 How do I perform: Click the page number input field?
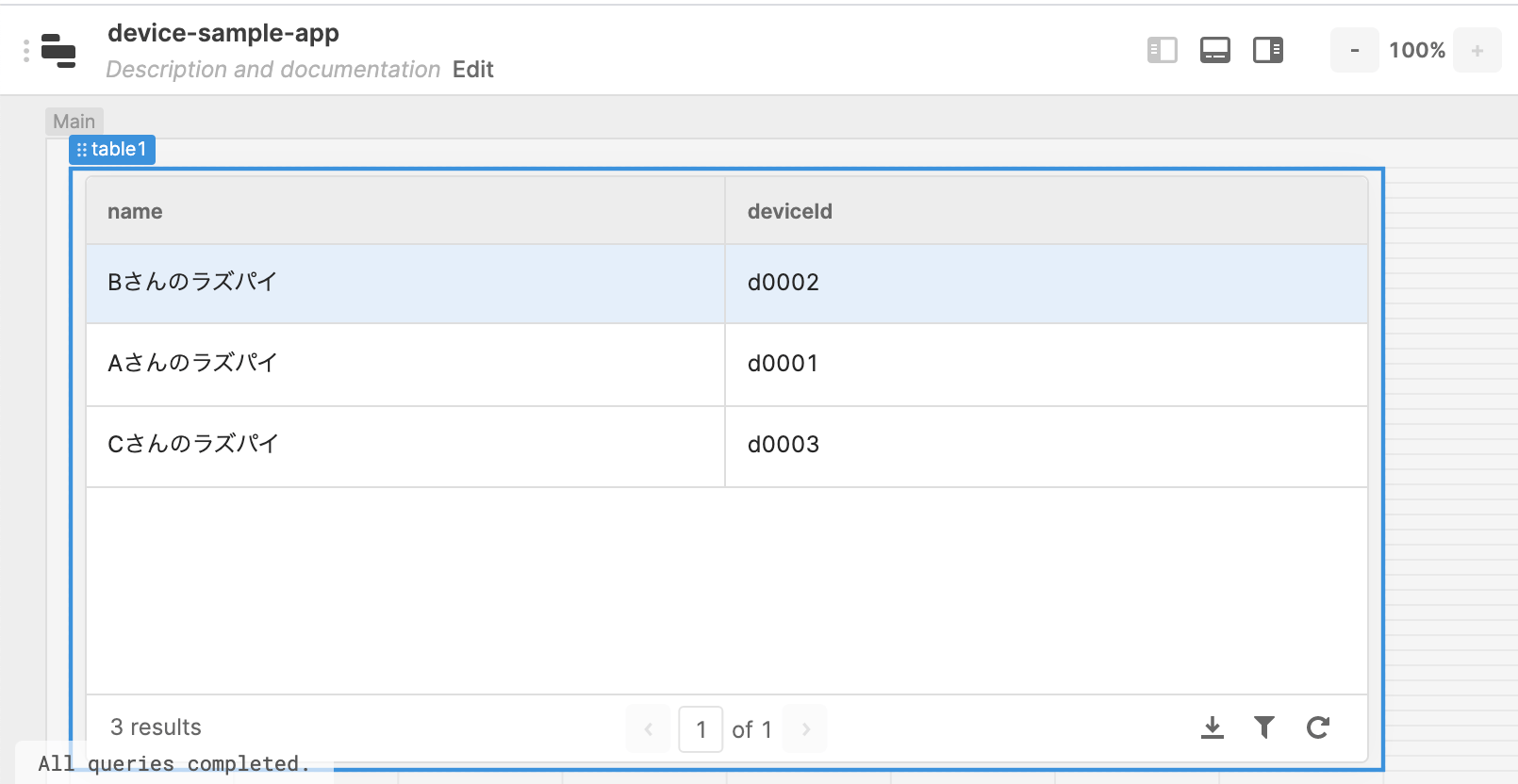click(x=701, y=729)
